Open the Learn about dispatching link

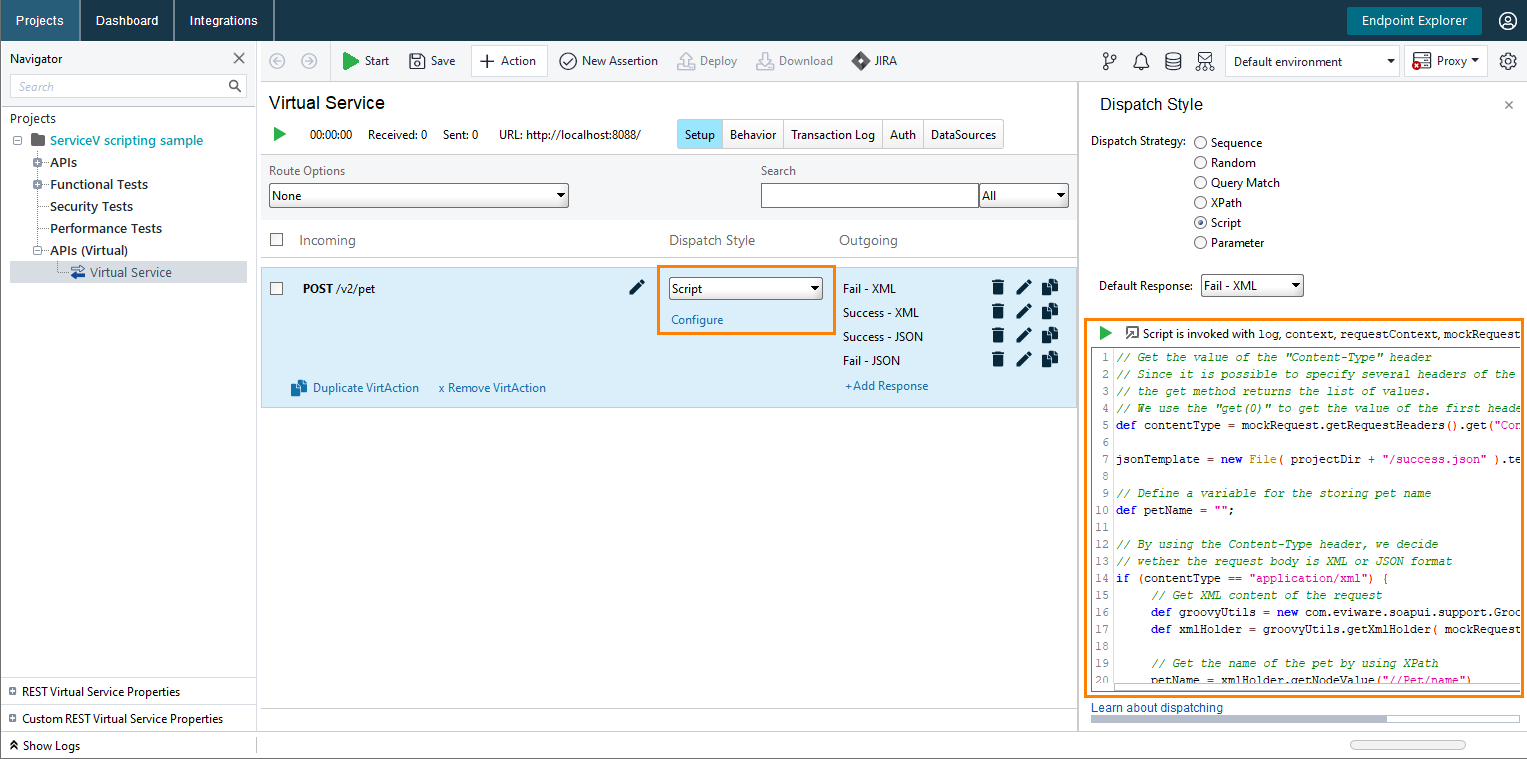(1156, 707)
